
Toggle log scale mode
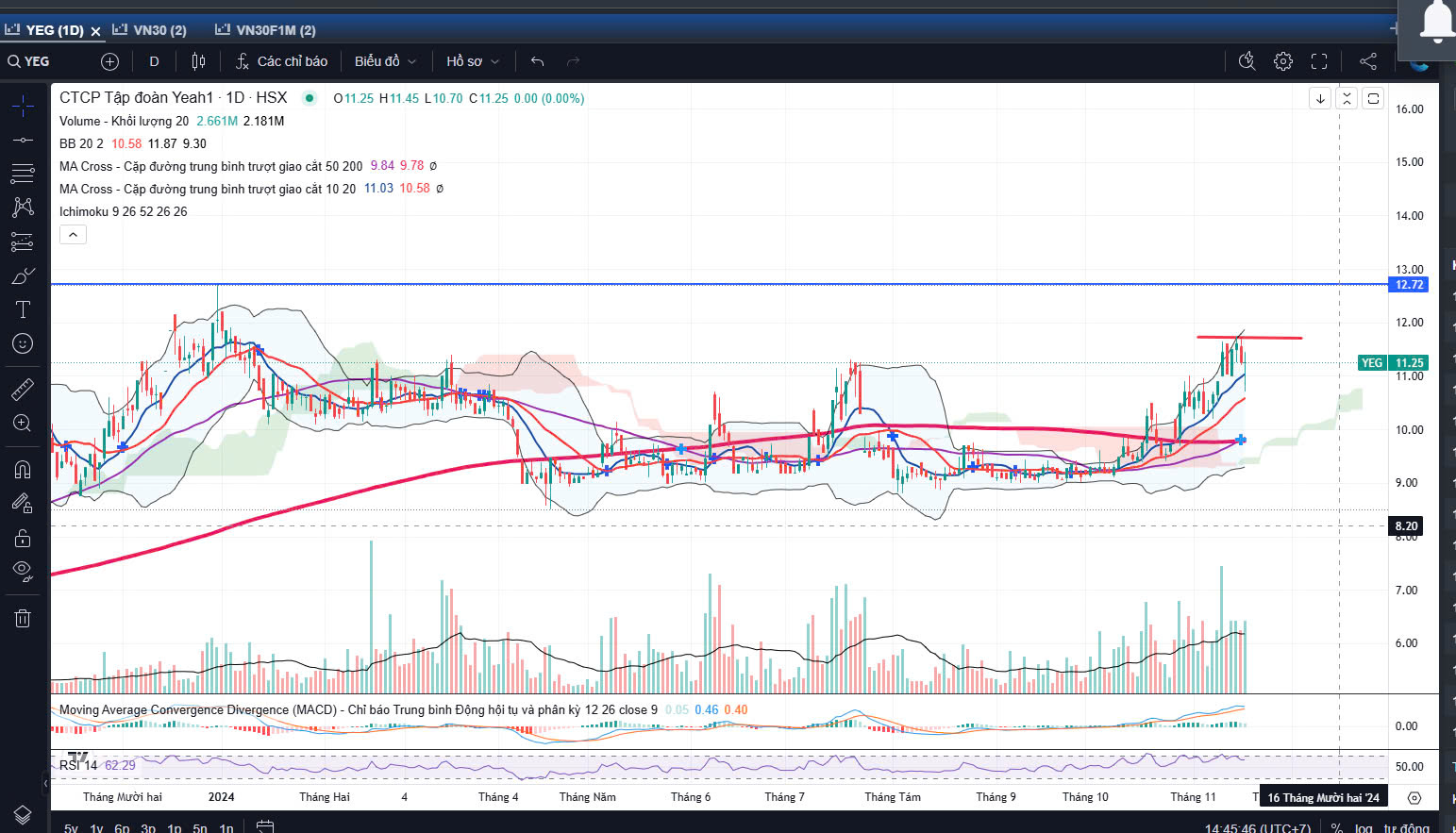[1364, 828]
